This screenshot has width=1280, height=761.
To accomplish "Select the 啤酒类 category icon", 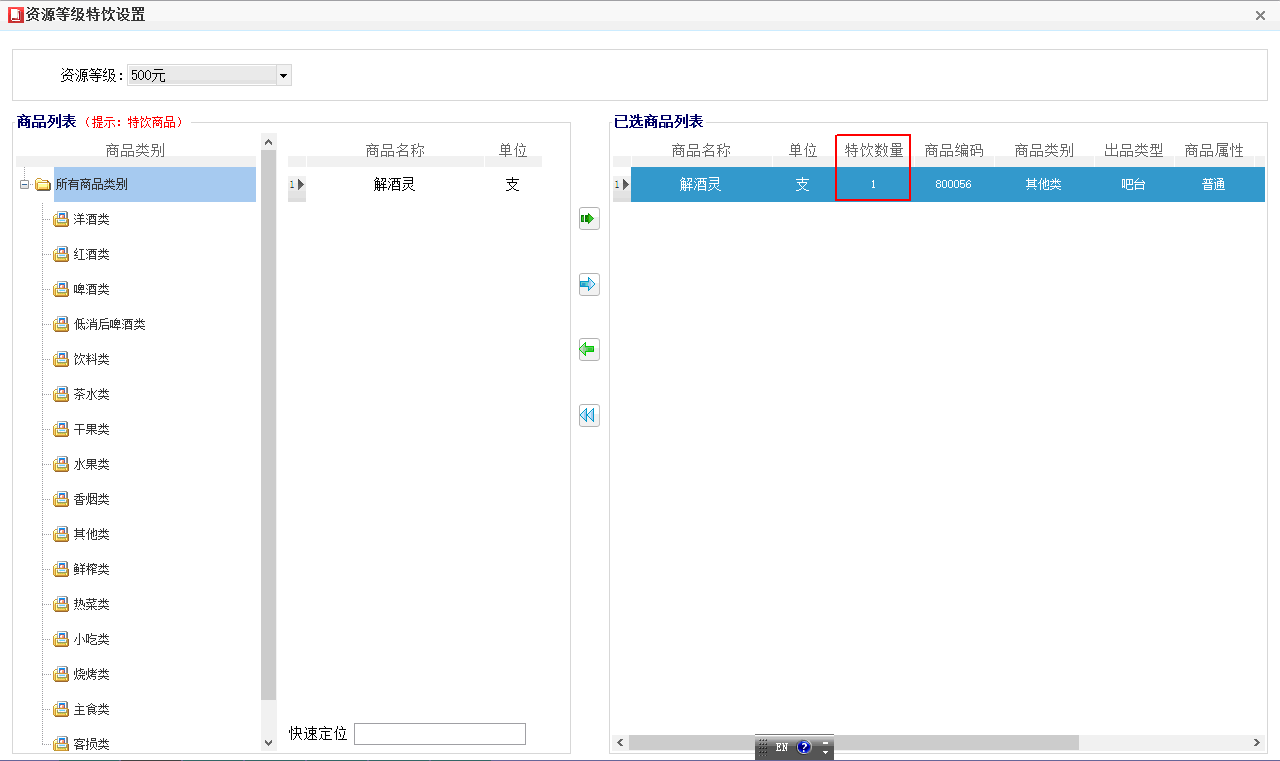I will pos(61,289).
